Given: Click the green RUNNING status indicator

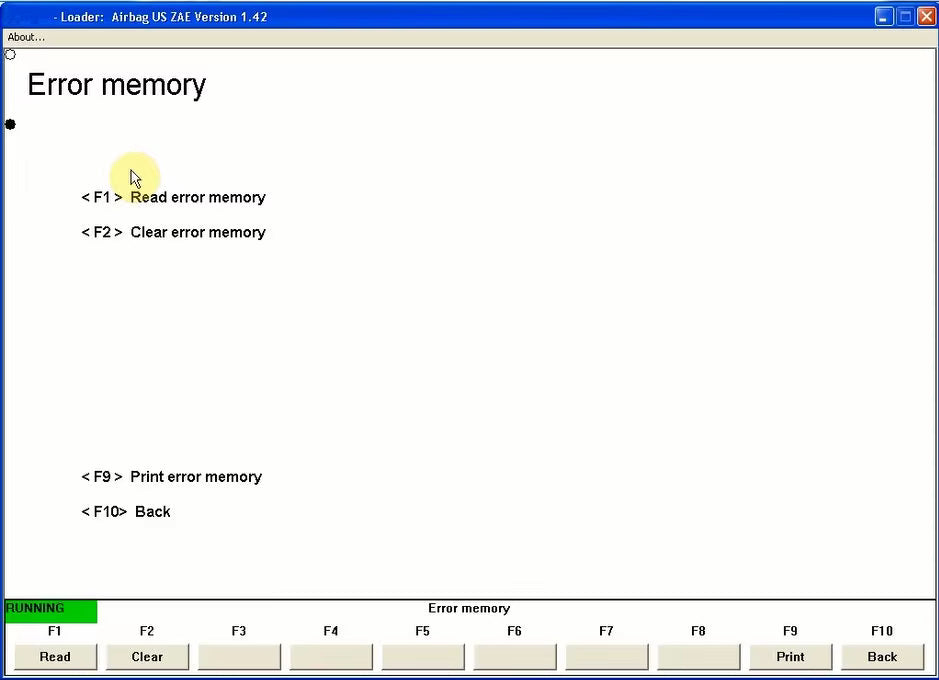Looking at the screenshot, I should (x=51, y=609).
